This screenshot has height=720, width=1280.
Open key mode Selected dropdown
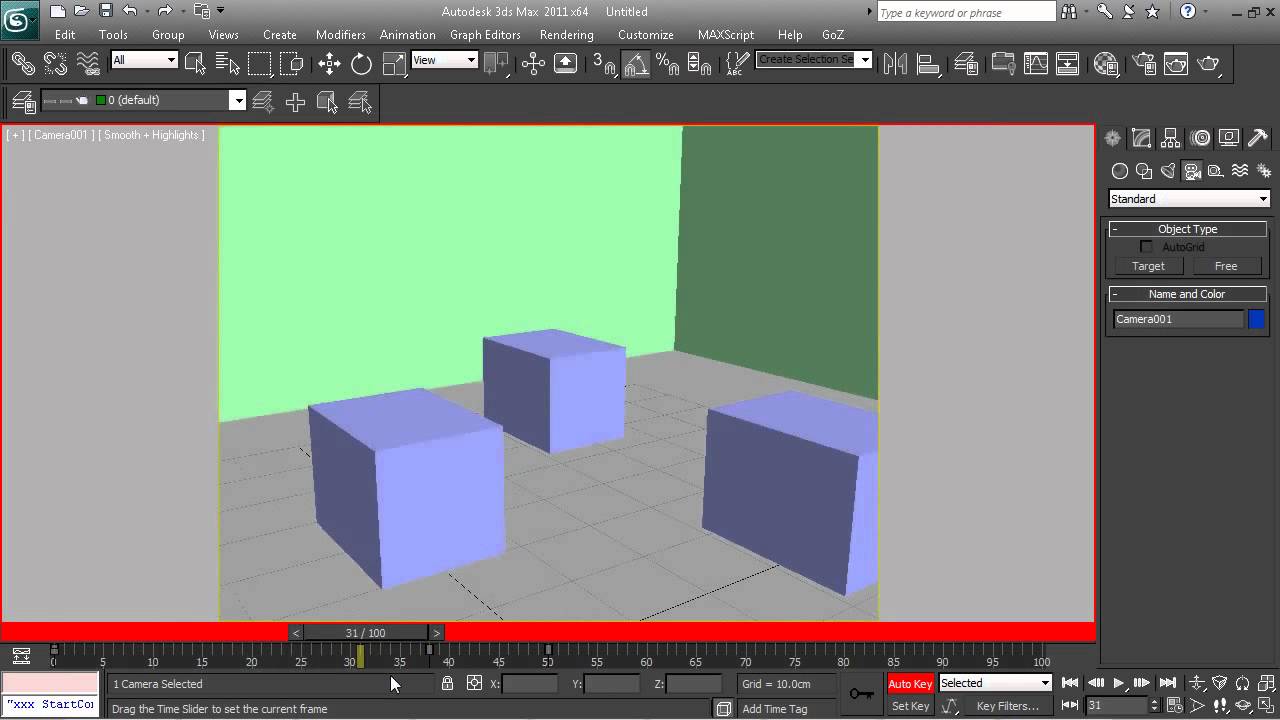[x=995, y=683]
